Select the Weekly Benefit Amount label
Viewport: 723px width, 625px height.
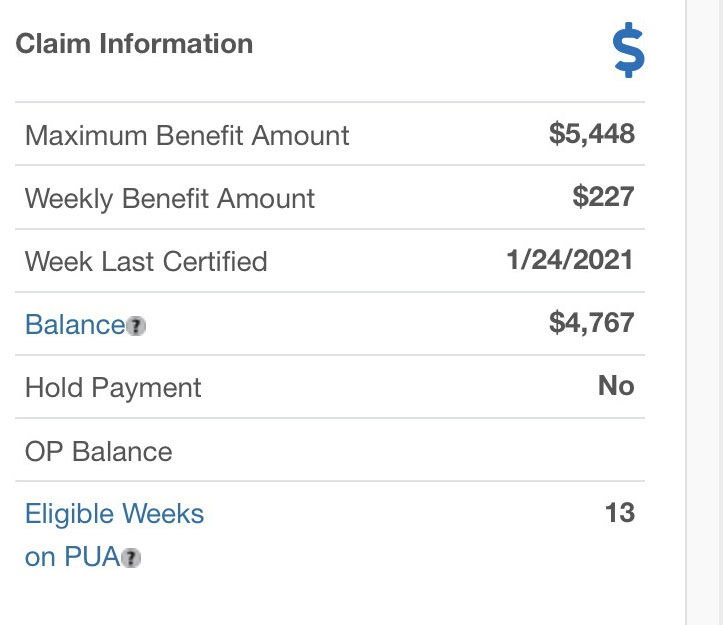[170, 198]
